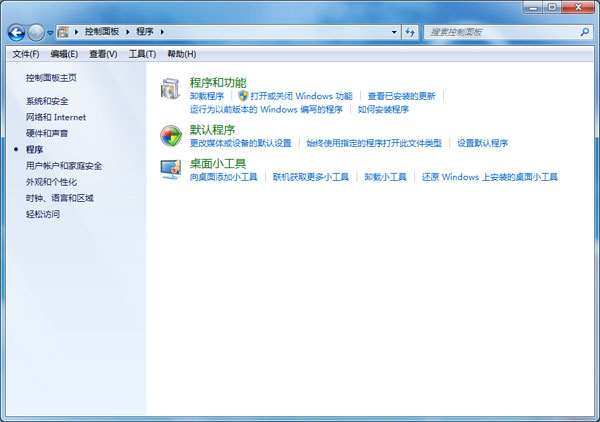Click the Forward navigation arrow button
The width and height of the screenshot is (600, 422).
coord(36,33)
